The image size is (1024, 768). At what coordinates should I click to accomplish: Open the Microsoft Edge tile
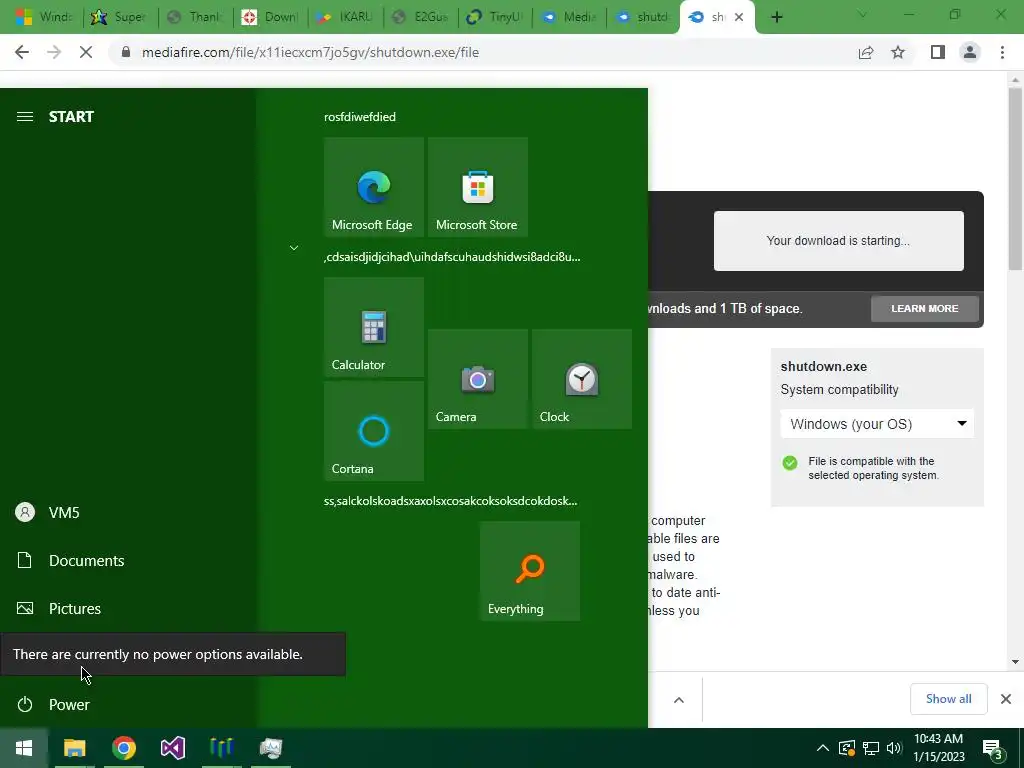374,187
